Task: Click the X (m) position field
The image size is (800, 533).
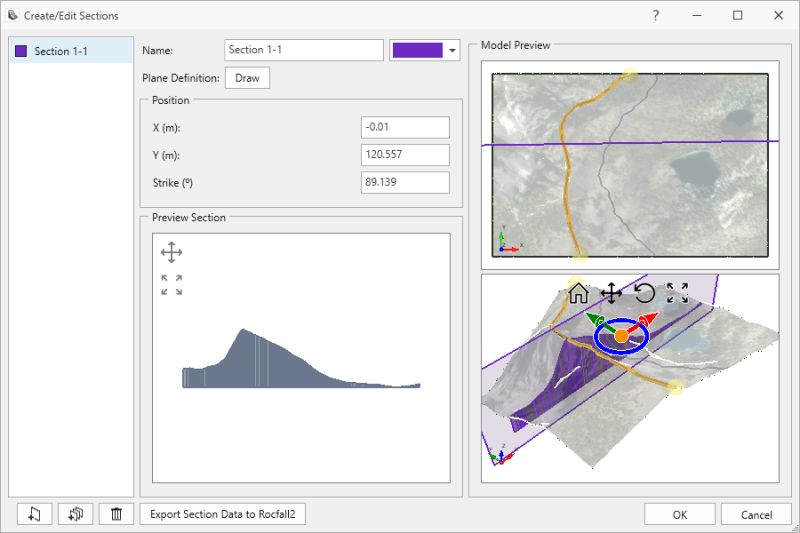Action: pos(405,127)
